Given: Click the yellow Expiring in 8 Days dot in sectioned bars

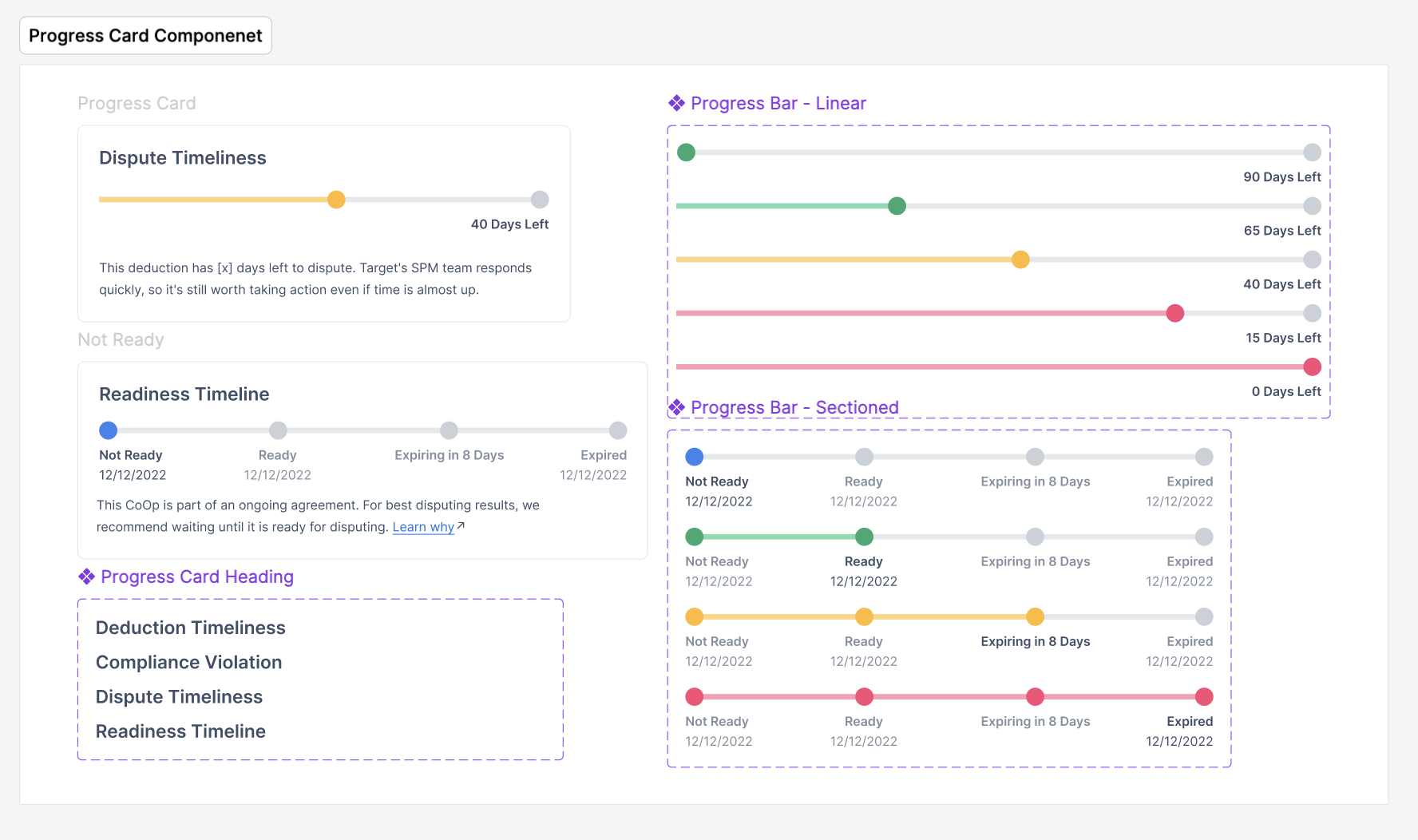Looking at the screenshot, I should [x=1035, y=616].
